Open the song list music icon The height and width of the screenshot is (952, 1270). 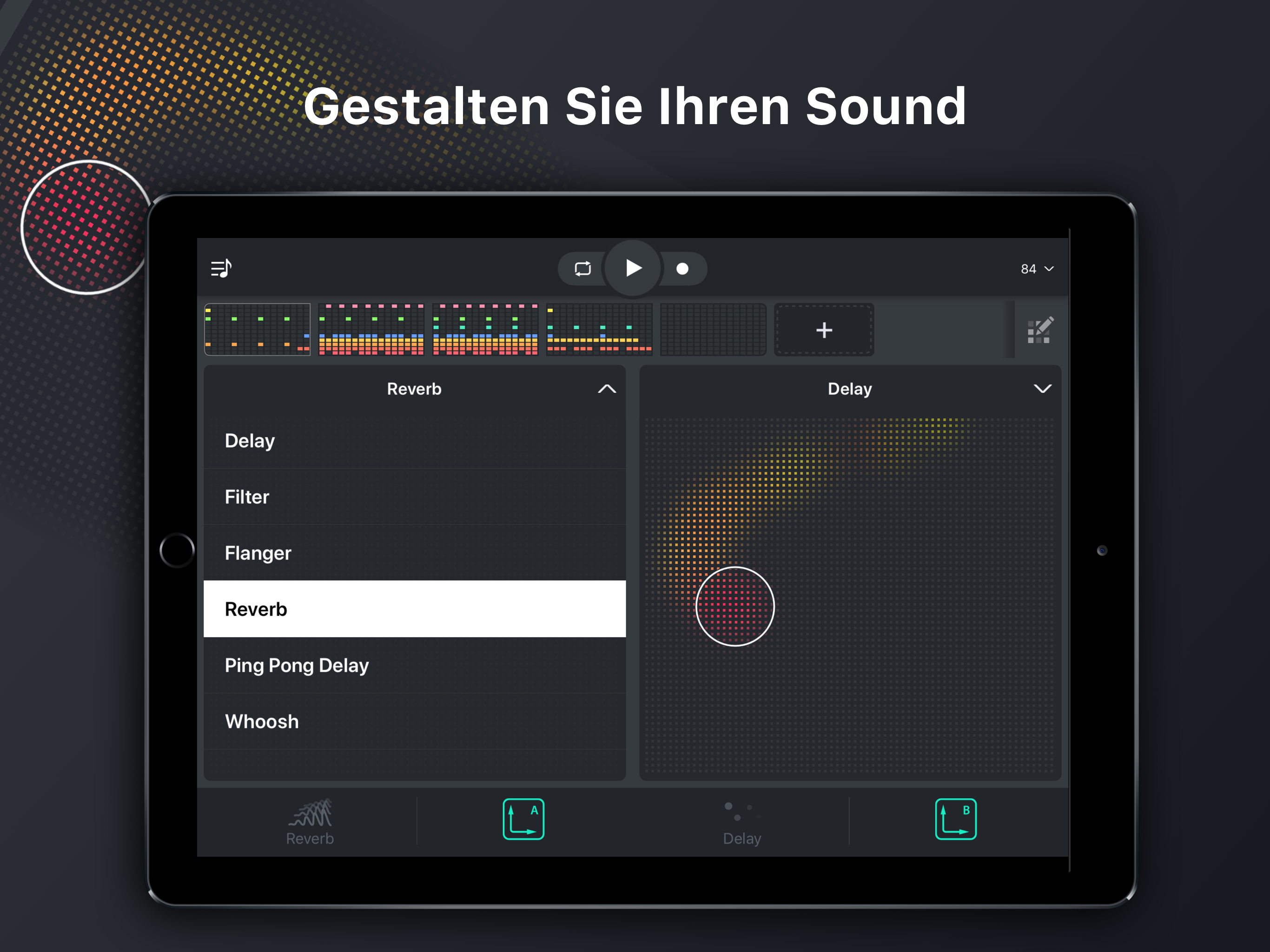(x=221, y=268)
